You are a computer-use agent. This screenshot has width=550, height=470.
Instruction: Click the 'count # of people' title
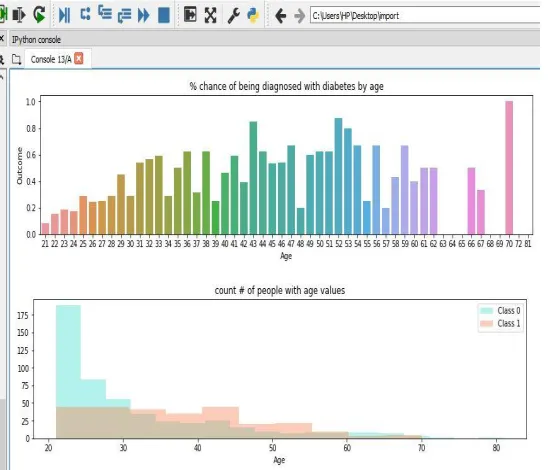coord(280,290)
